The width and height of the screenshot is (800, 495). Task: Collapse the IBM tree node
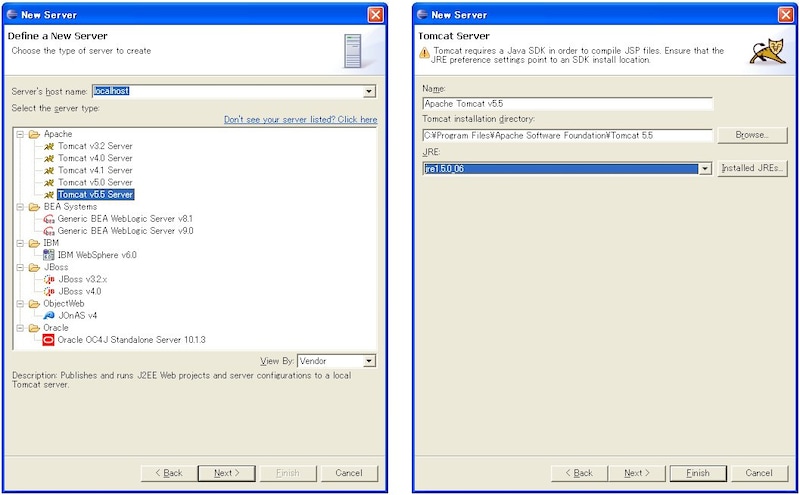tap(20, 243)
